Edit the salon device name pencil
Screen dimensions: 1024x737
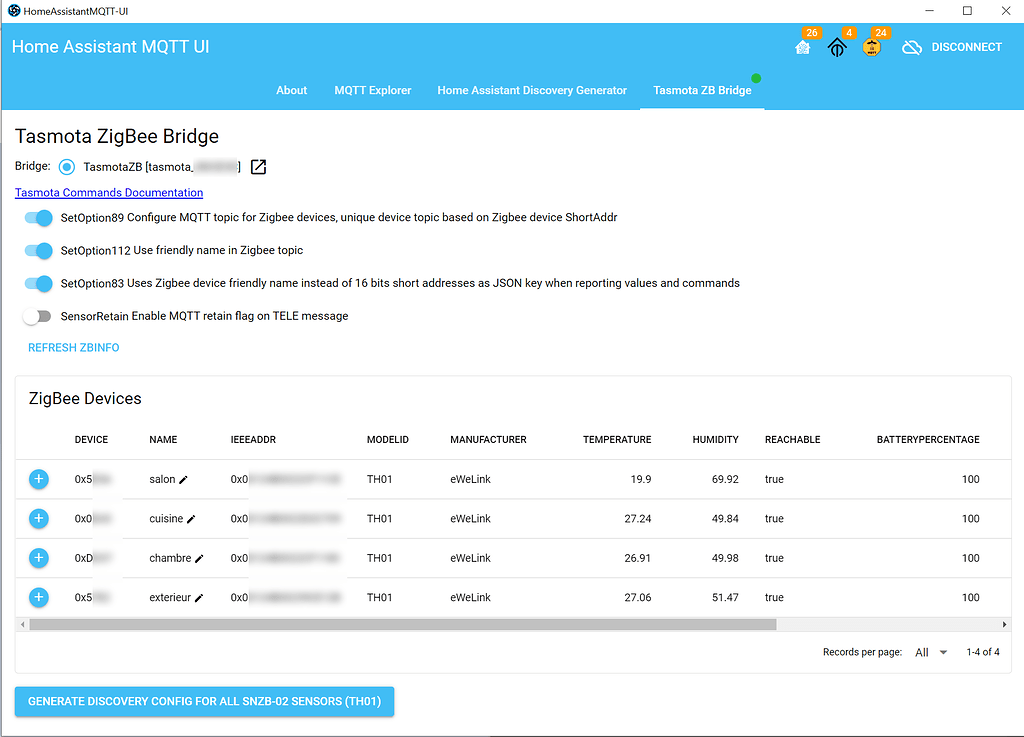point(184,480)
